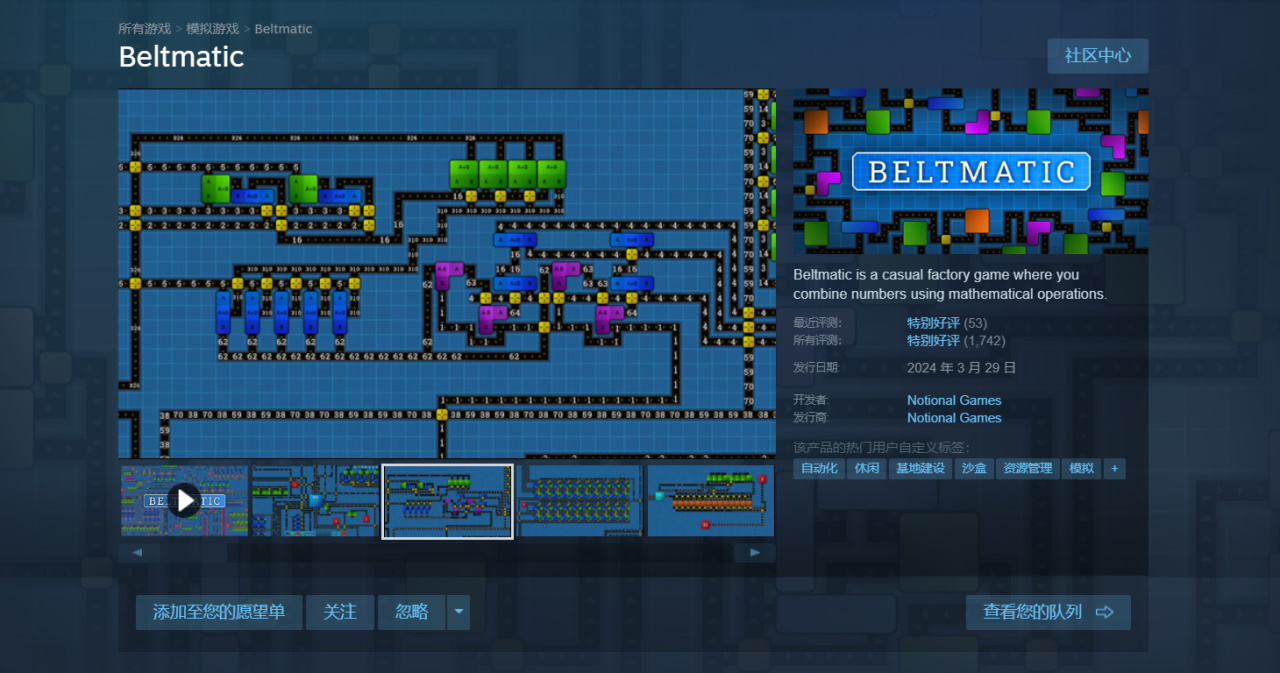This screenshot has width=1280, height=673.
Task: Select the 资源管理 tag
Action: click(1028, 468)
